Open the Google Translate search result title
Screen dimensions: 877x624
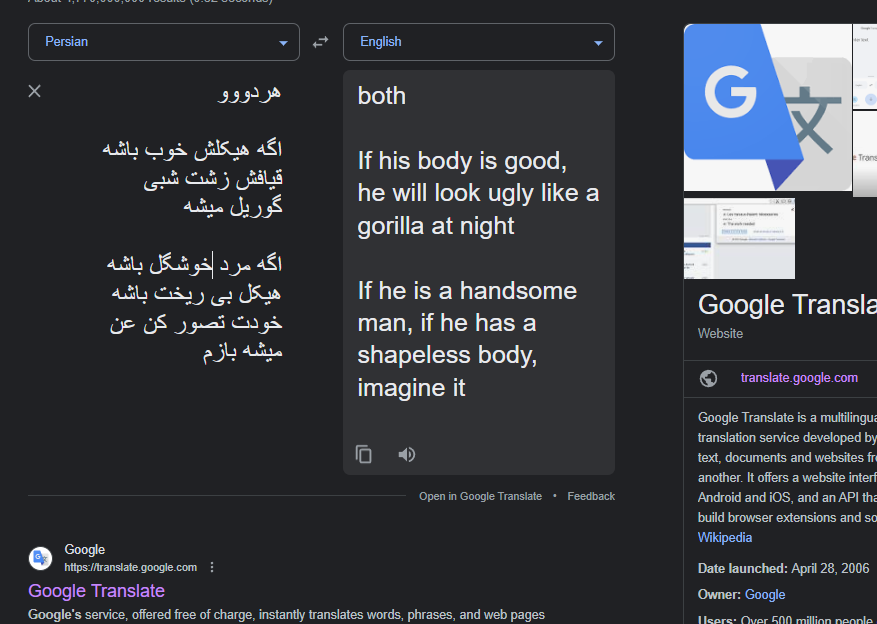96,590
